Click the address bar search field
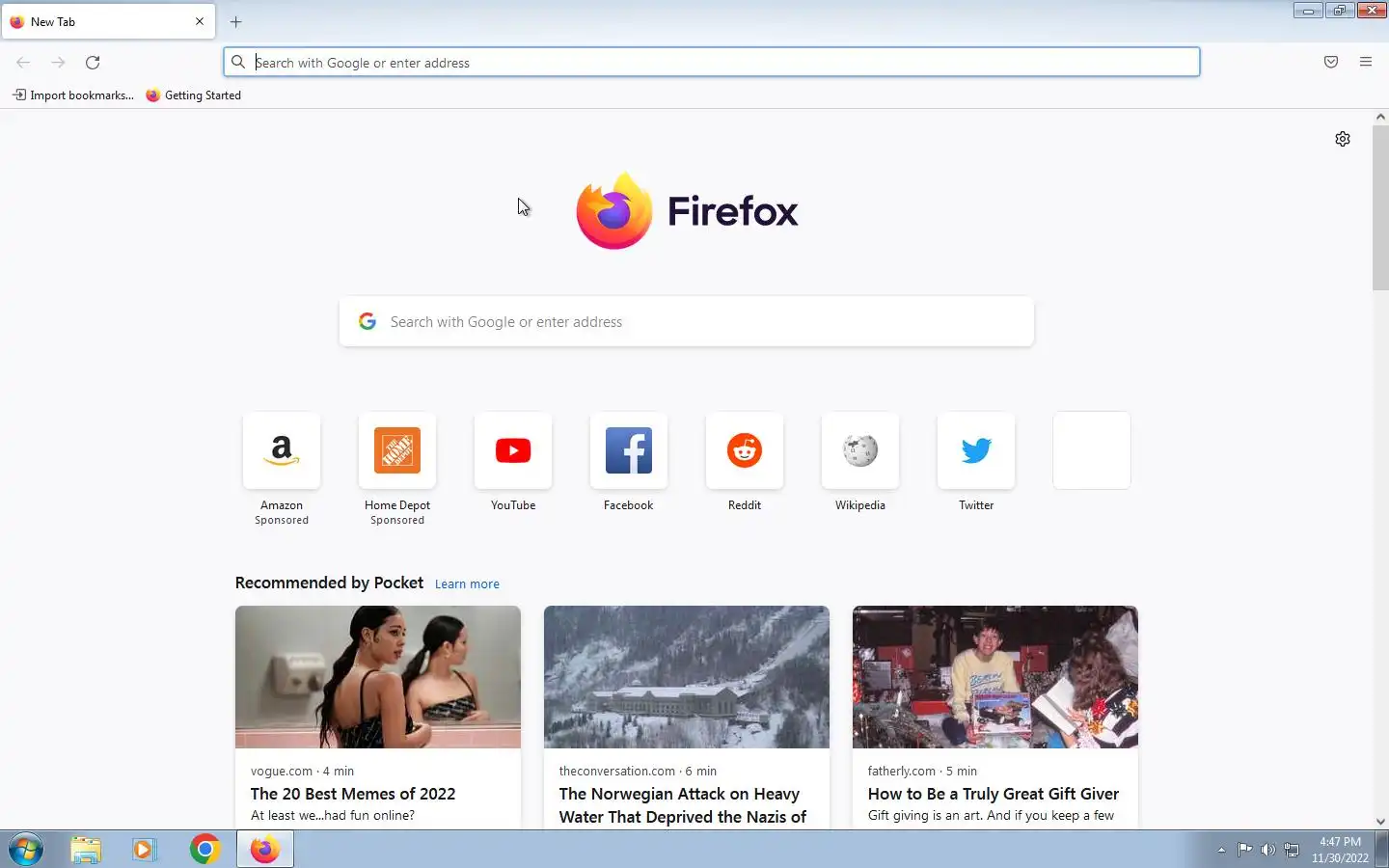 click(712, 62)
